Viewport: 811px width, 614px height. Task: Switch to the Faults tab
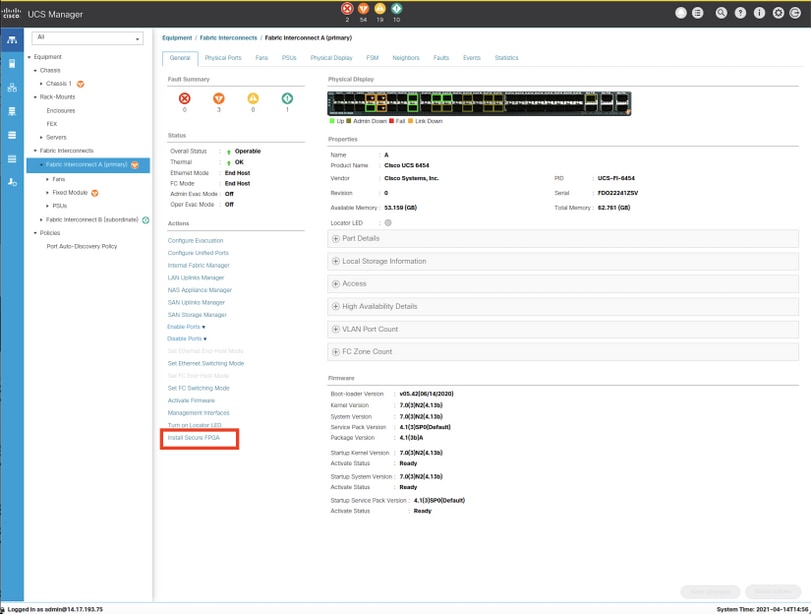point(441,58)
